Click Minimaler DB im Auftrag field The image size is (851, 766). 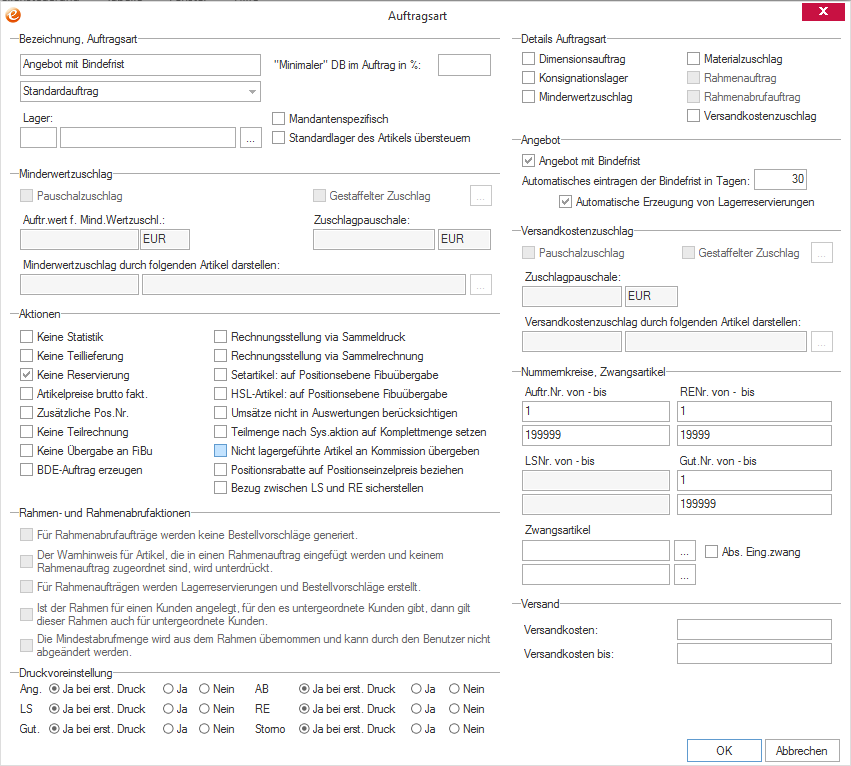(x=464, y=65)
